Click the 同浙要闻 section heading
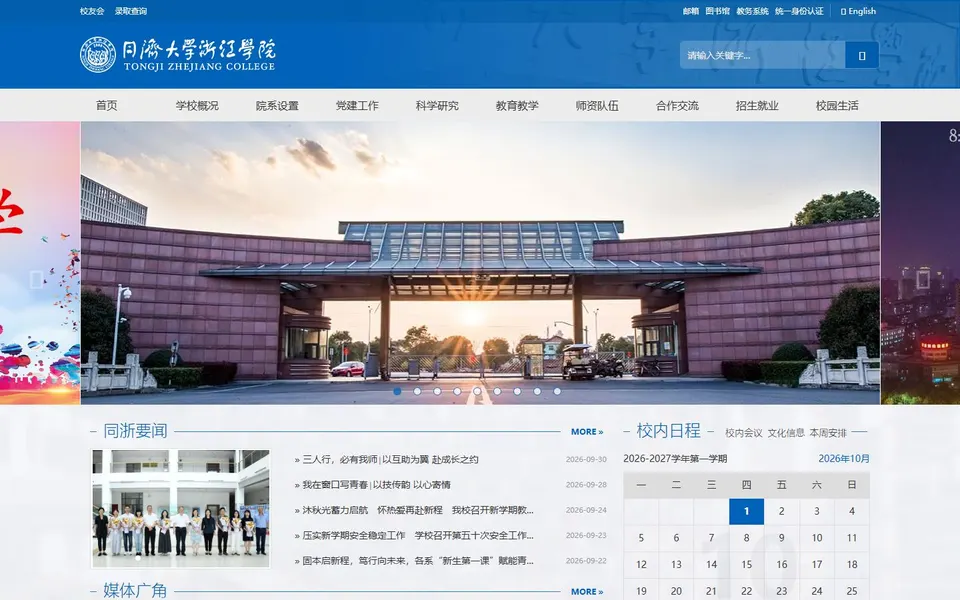The width and height of the screenshot is (960, 600). pyautogui.click(x=135, y=431)
